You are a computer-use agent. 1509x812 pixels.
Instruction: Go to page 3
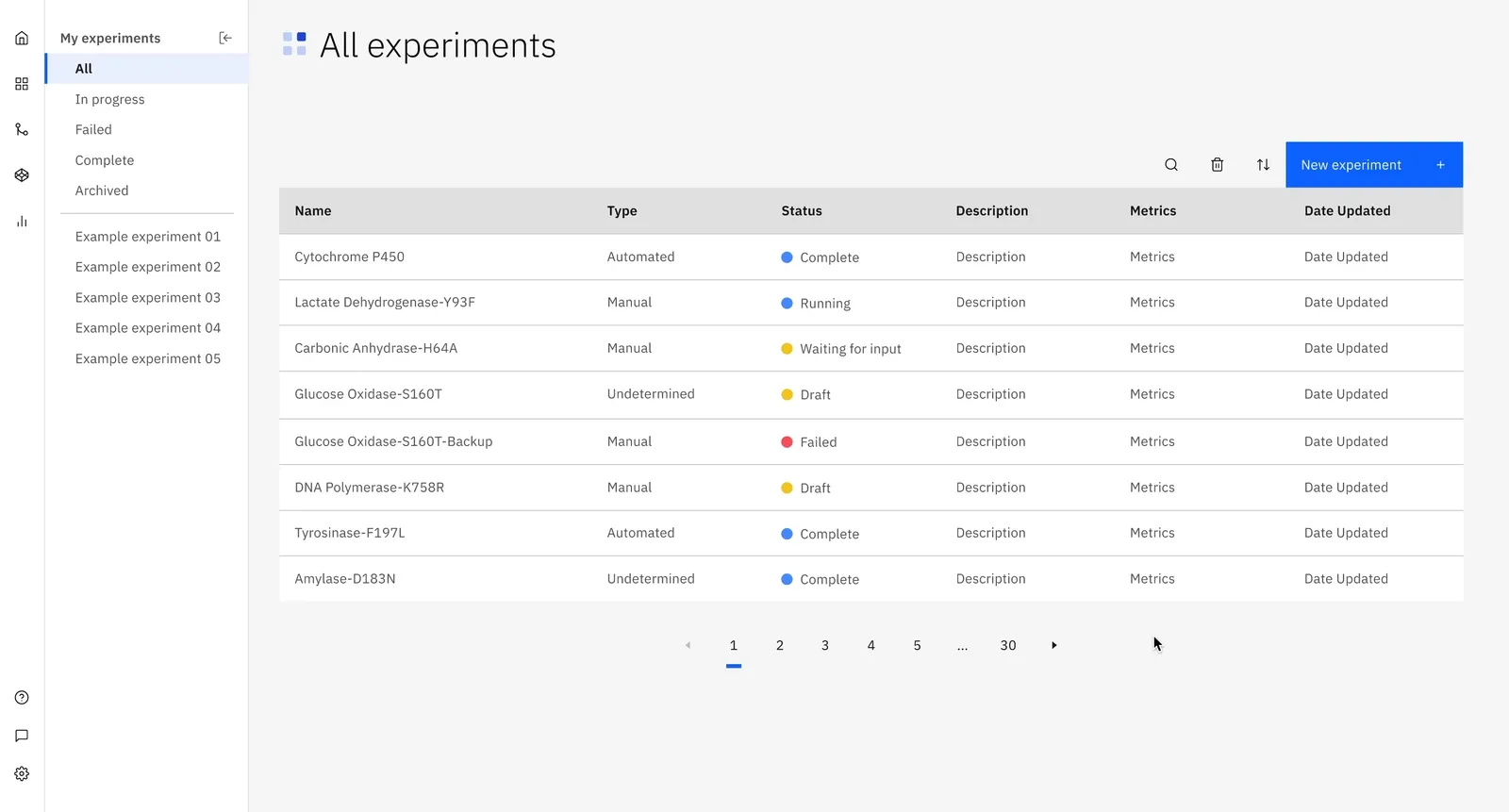[x=825, y=646]
